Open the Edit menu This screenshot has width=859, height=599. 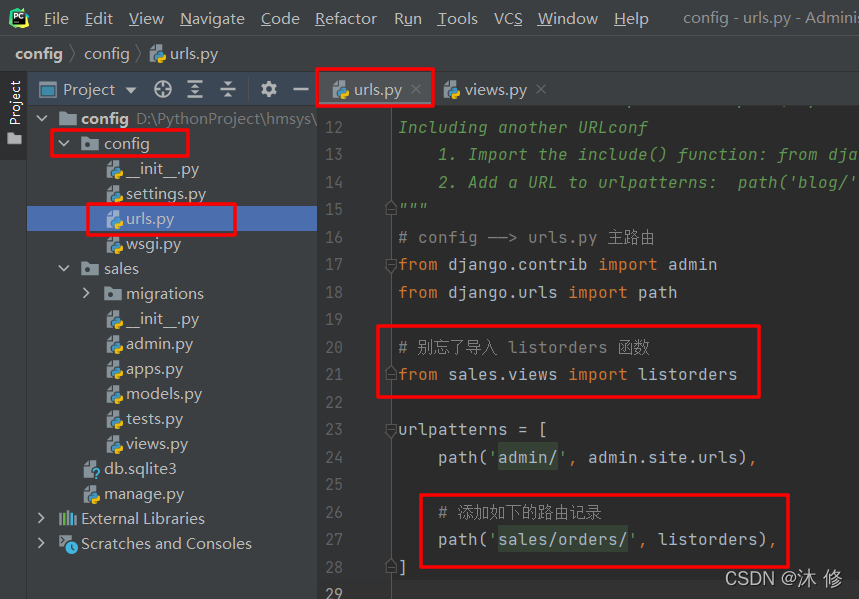tap(99, 19)
